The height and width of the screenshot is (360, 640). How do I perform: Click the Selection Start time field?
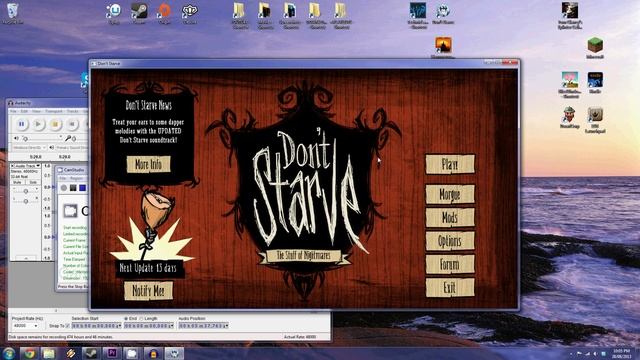[x=97, y=326]
